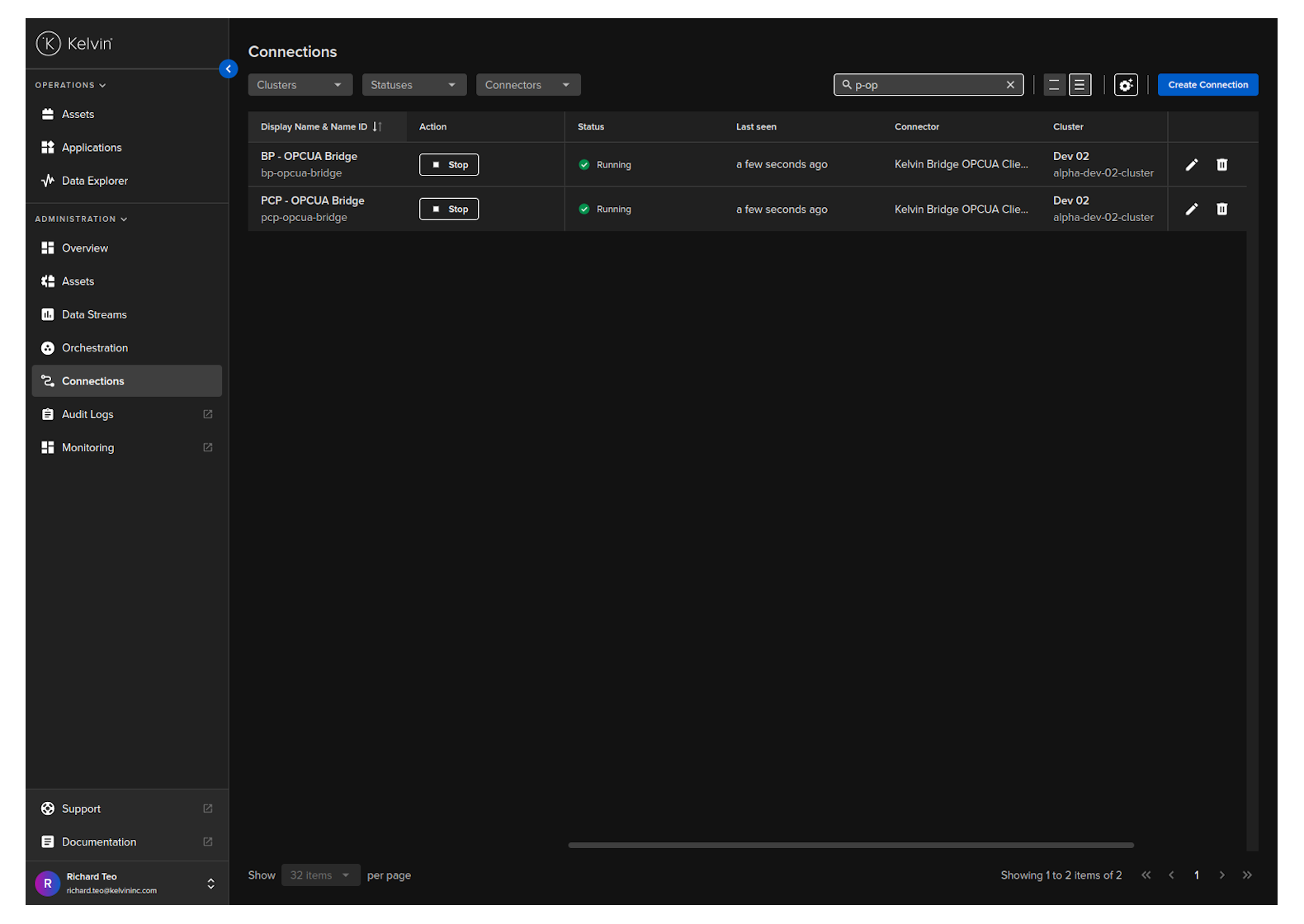Click the Create Connection button
The height and width of the screenshot is (924, 1304).
[x=1207, y=85]
